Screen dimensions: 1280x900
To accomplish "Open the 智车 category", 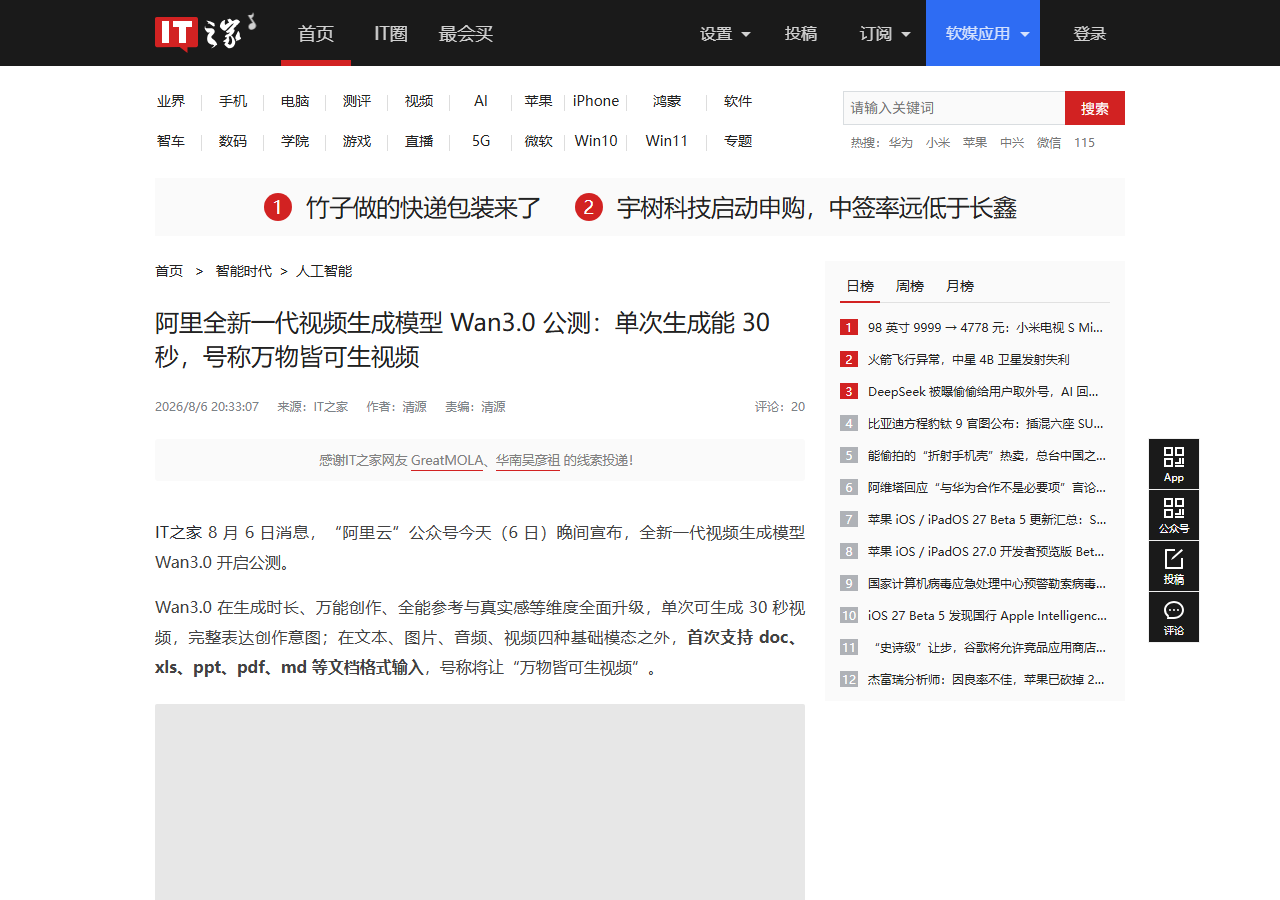I will [171, 141].
